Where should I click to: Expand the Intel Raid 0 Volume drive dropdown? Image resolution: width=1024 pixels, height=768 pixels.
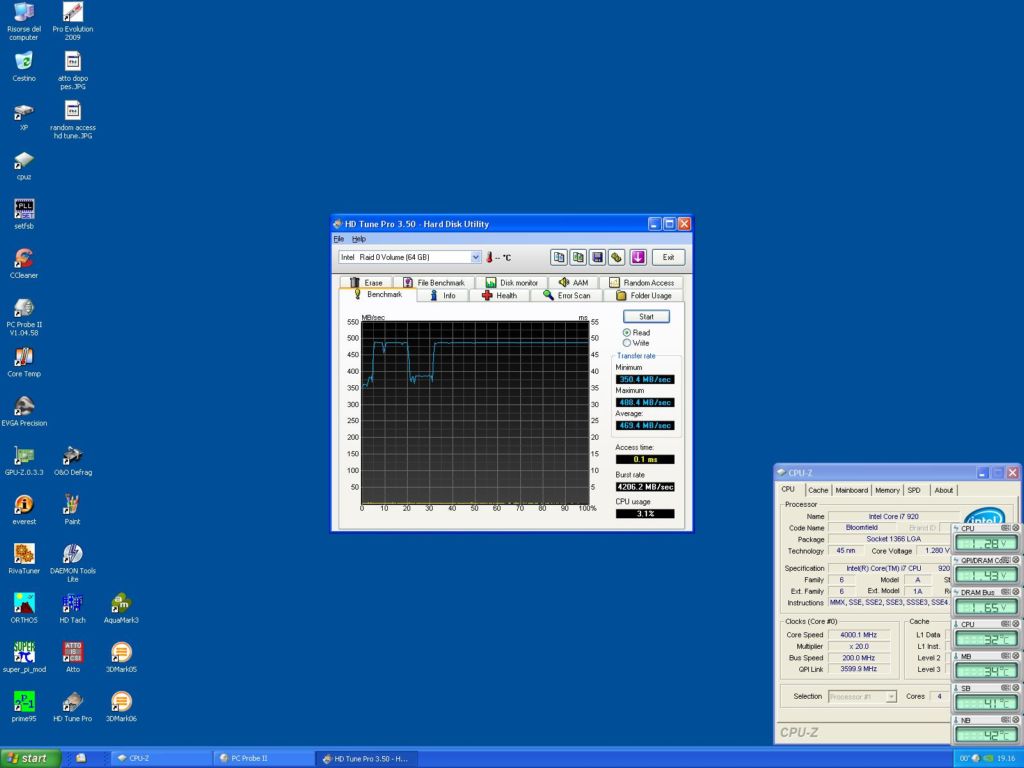[475, 257]
